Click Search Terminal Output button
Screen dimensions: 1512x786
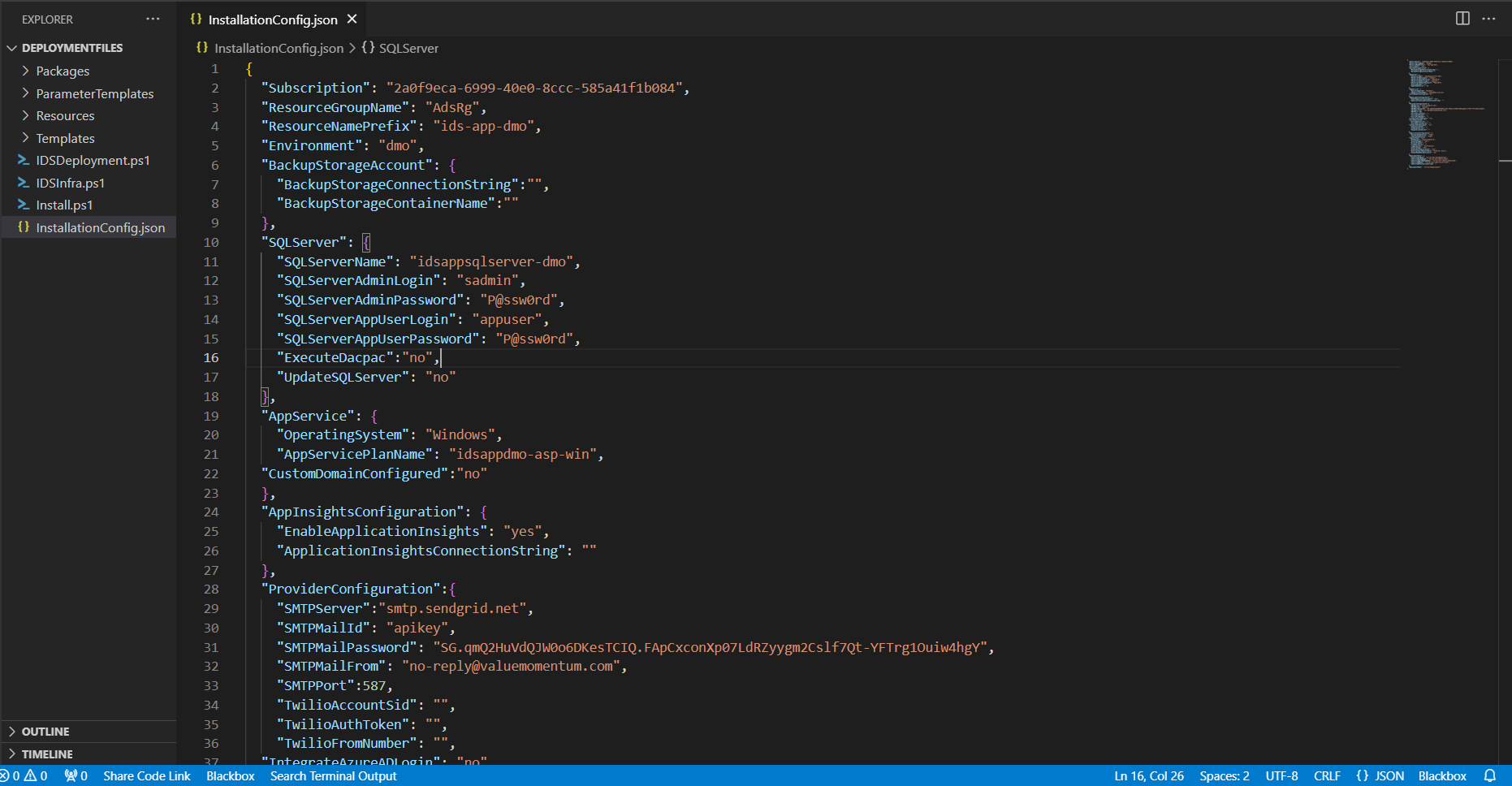(x=333, y=776)
